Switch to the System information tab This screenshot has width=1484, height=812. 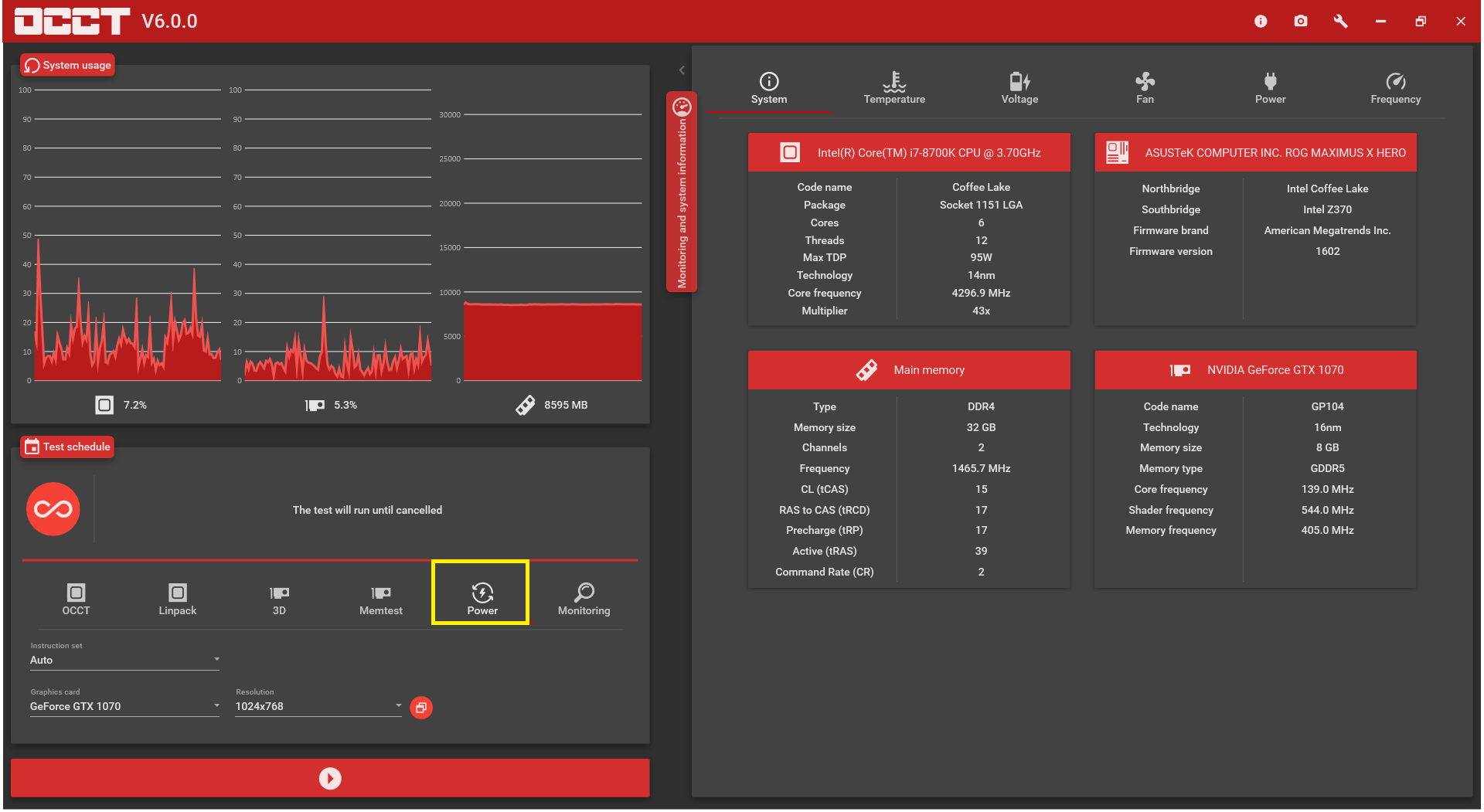[769, 89]
